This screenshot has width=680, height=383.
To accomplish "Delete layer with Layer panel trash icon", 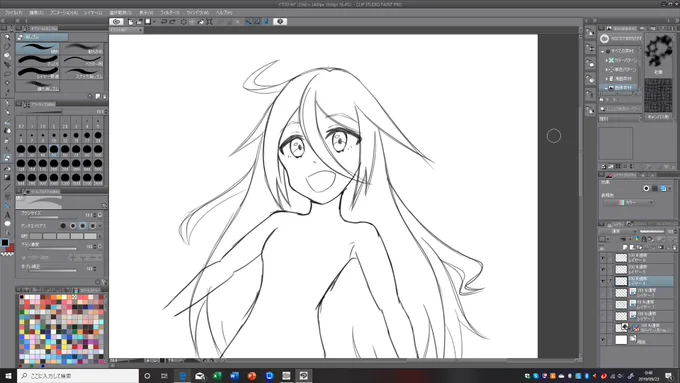I will [x=674, y=247].
